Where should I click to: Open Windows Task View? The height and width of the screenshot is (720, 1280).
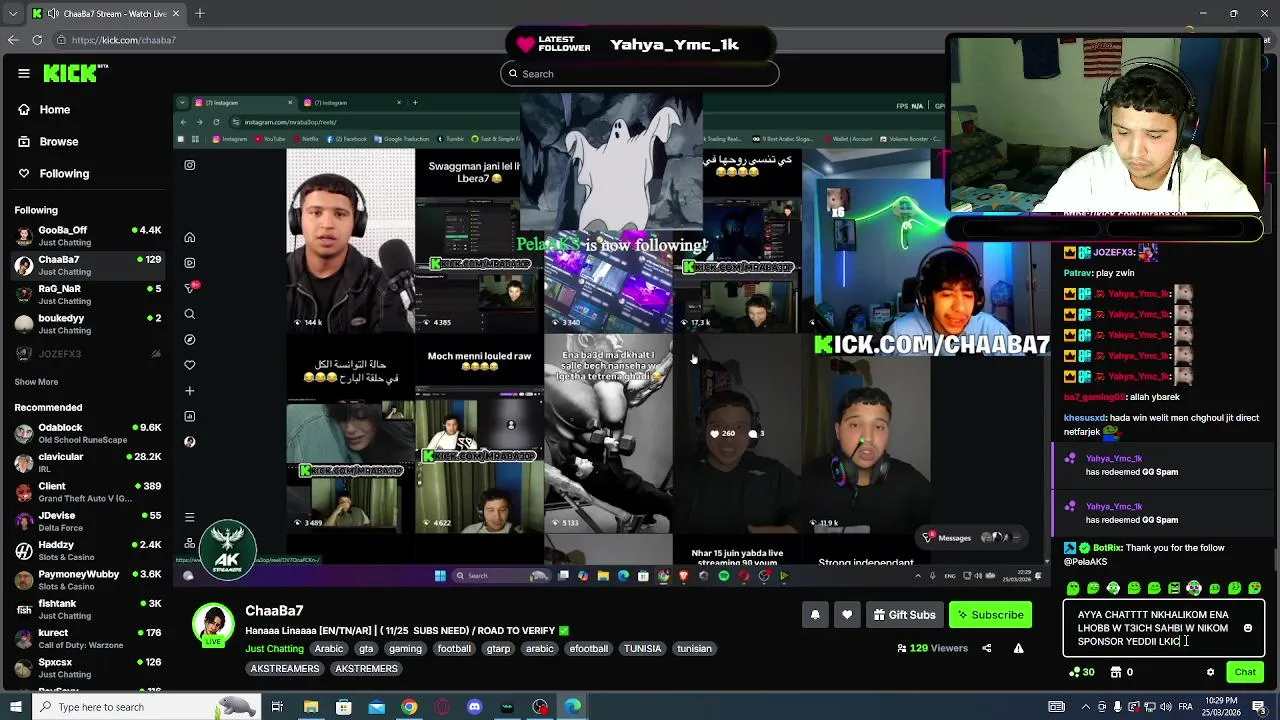[x=277, y=707]
